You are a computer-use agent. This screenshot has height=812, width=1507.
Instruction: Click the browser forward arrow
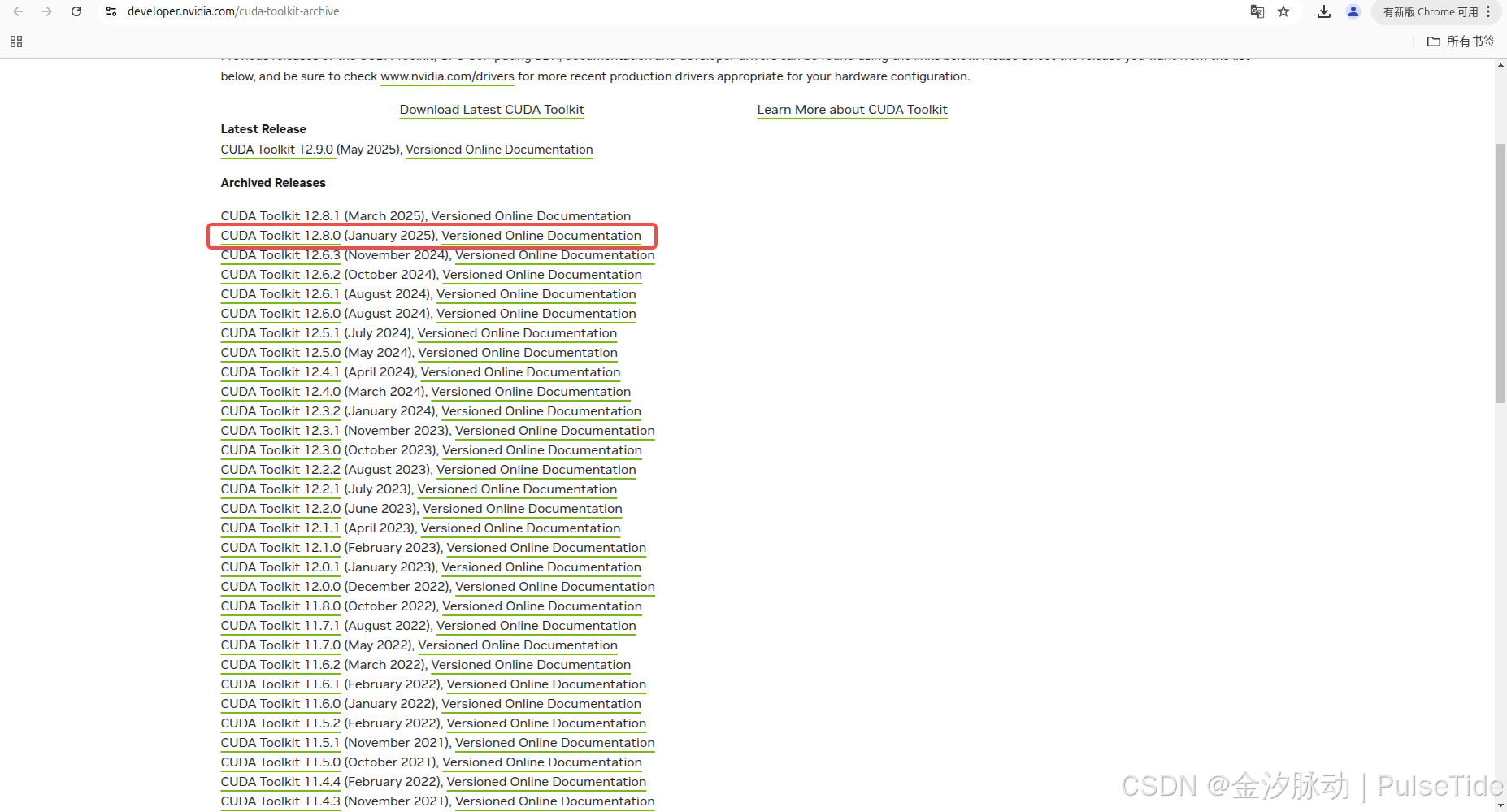click(47, 11)
